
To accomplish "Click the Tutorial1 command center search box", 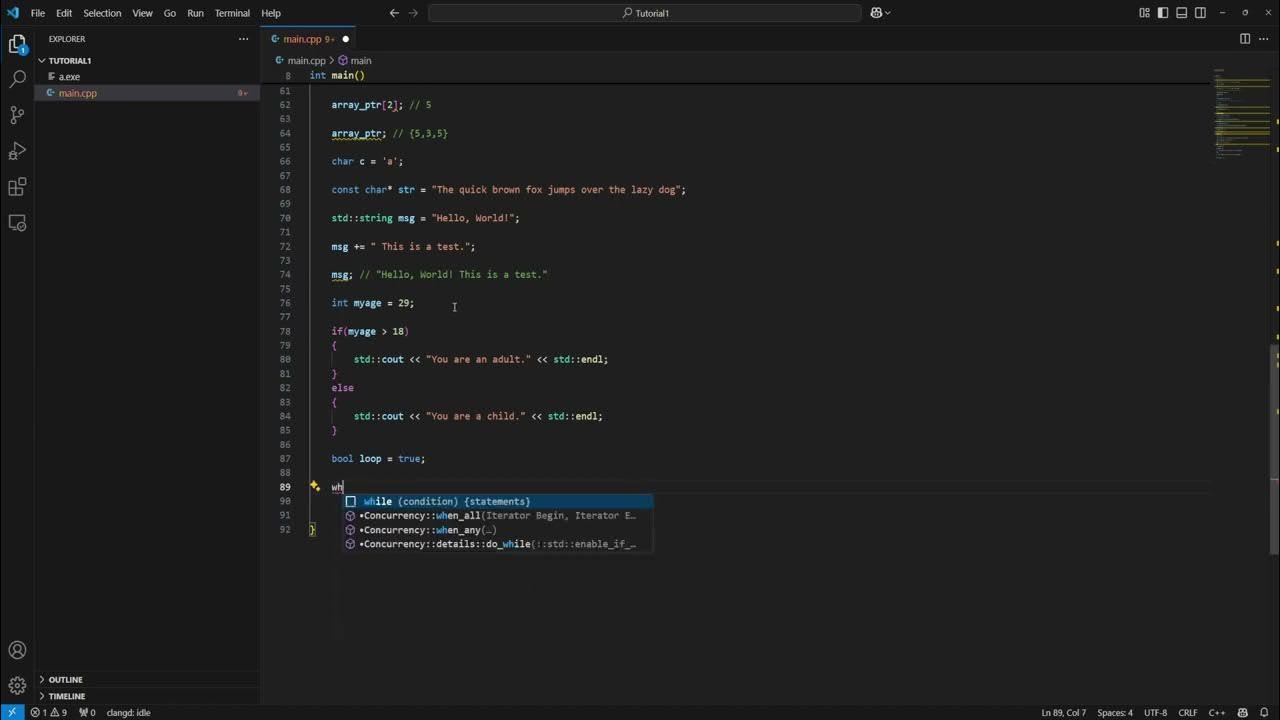I will click(645, 13).
